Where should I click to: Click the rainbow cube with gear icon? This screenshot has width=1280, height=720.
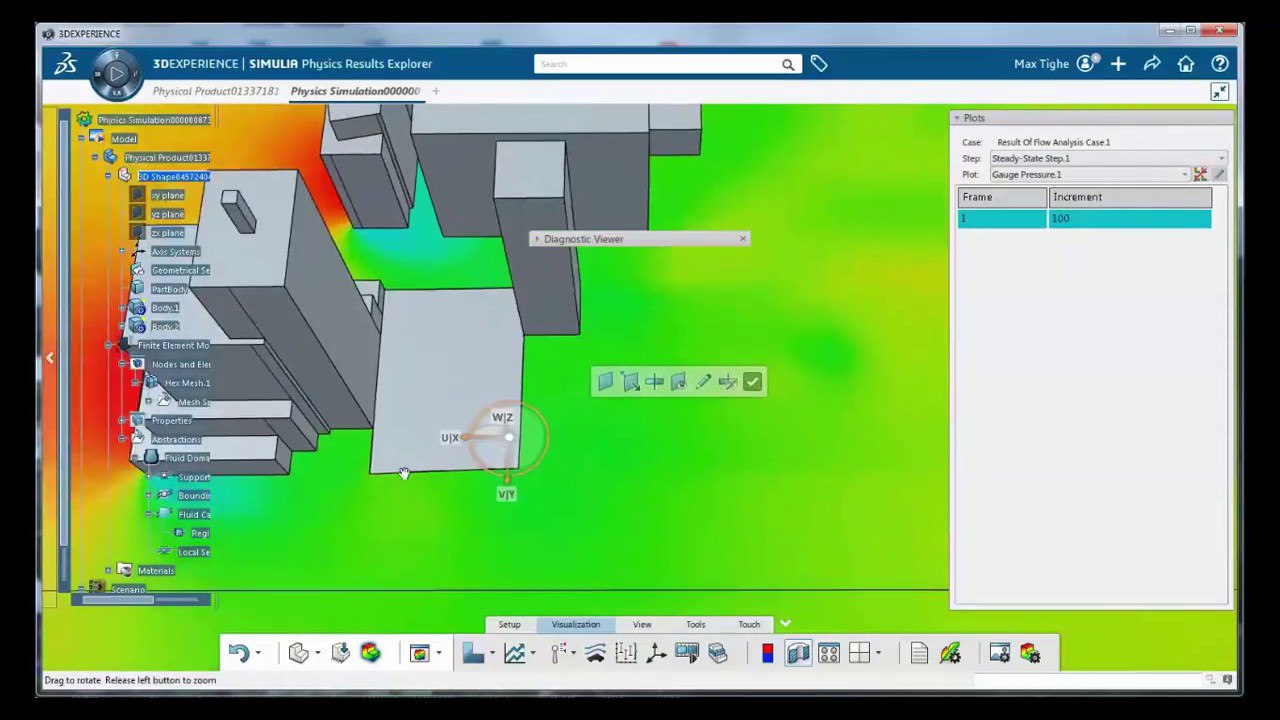1030,653
